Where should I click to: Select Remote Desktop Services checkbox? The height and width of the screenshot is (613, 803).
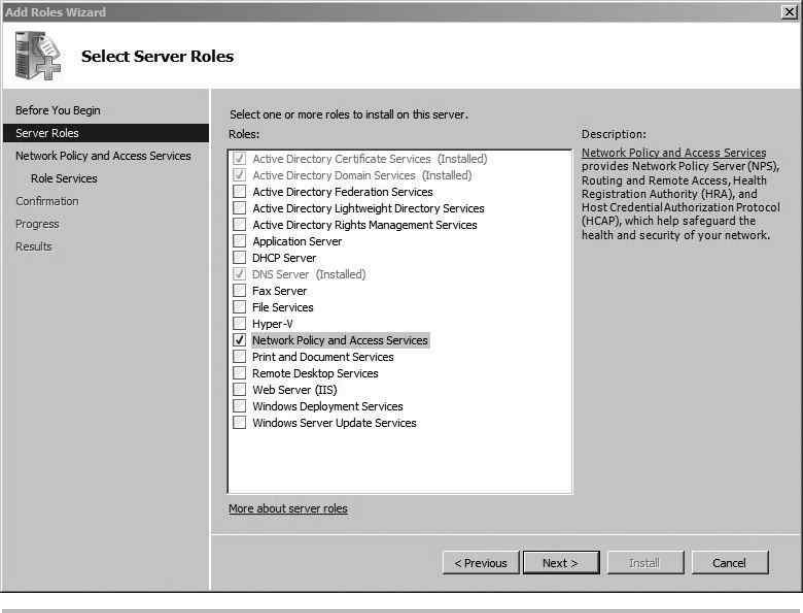239,373
